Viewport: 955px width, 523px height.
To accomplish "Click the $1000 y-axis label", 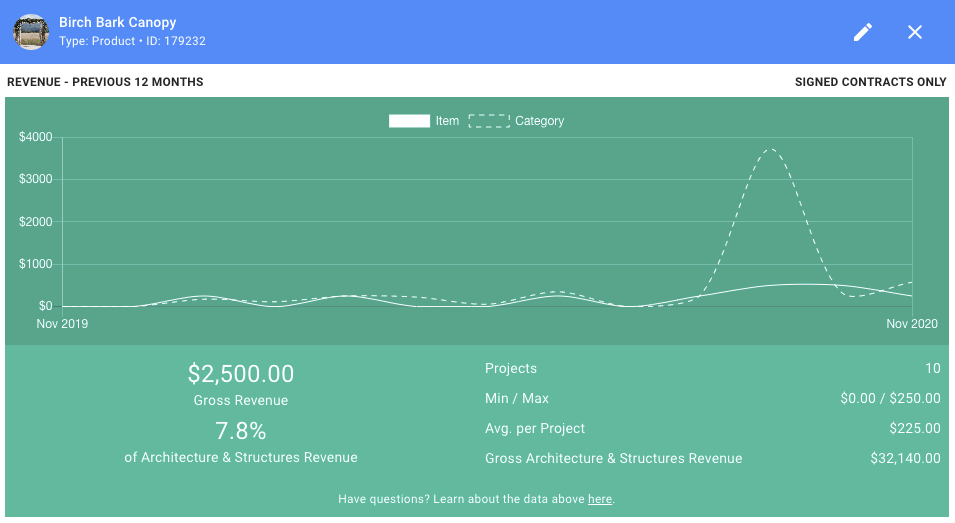I will tap(35, 264).
